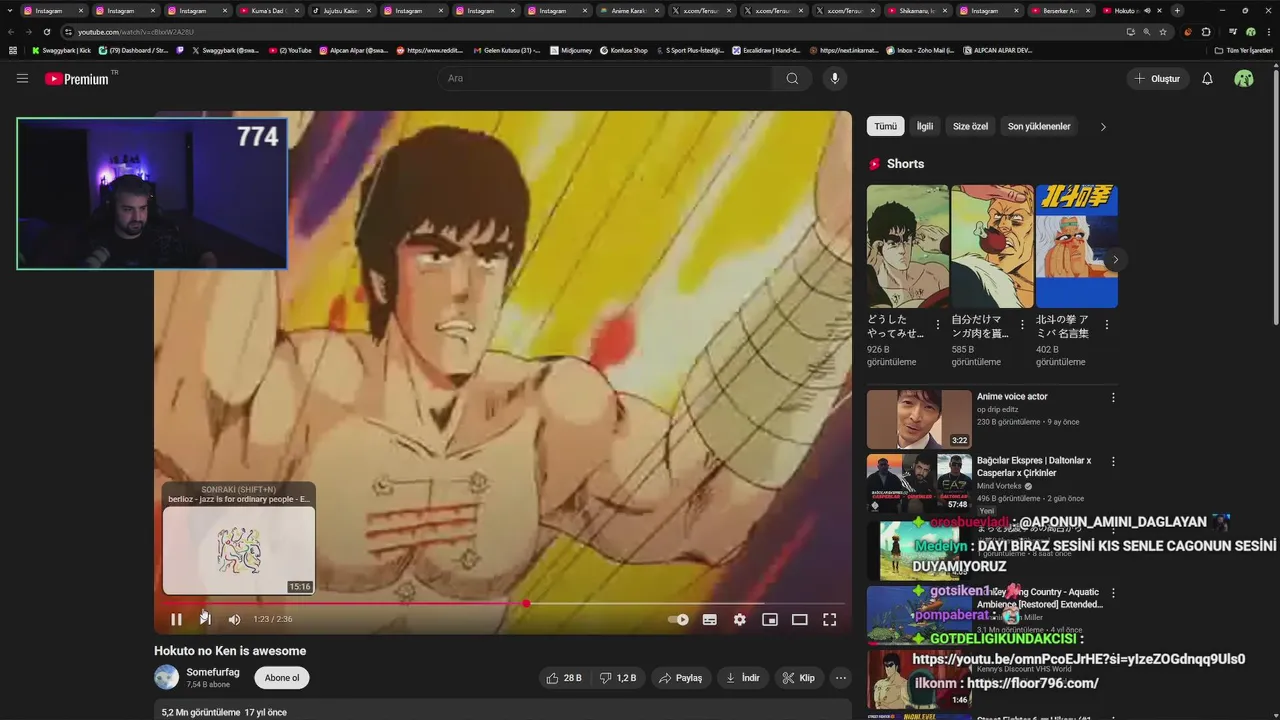Open Swaggybark Kick bookmark
1280x720 pixels.
62,50
